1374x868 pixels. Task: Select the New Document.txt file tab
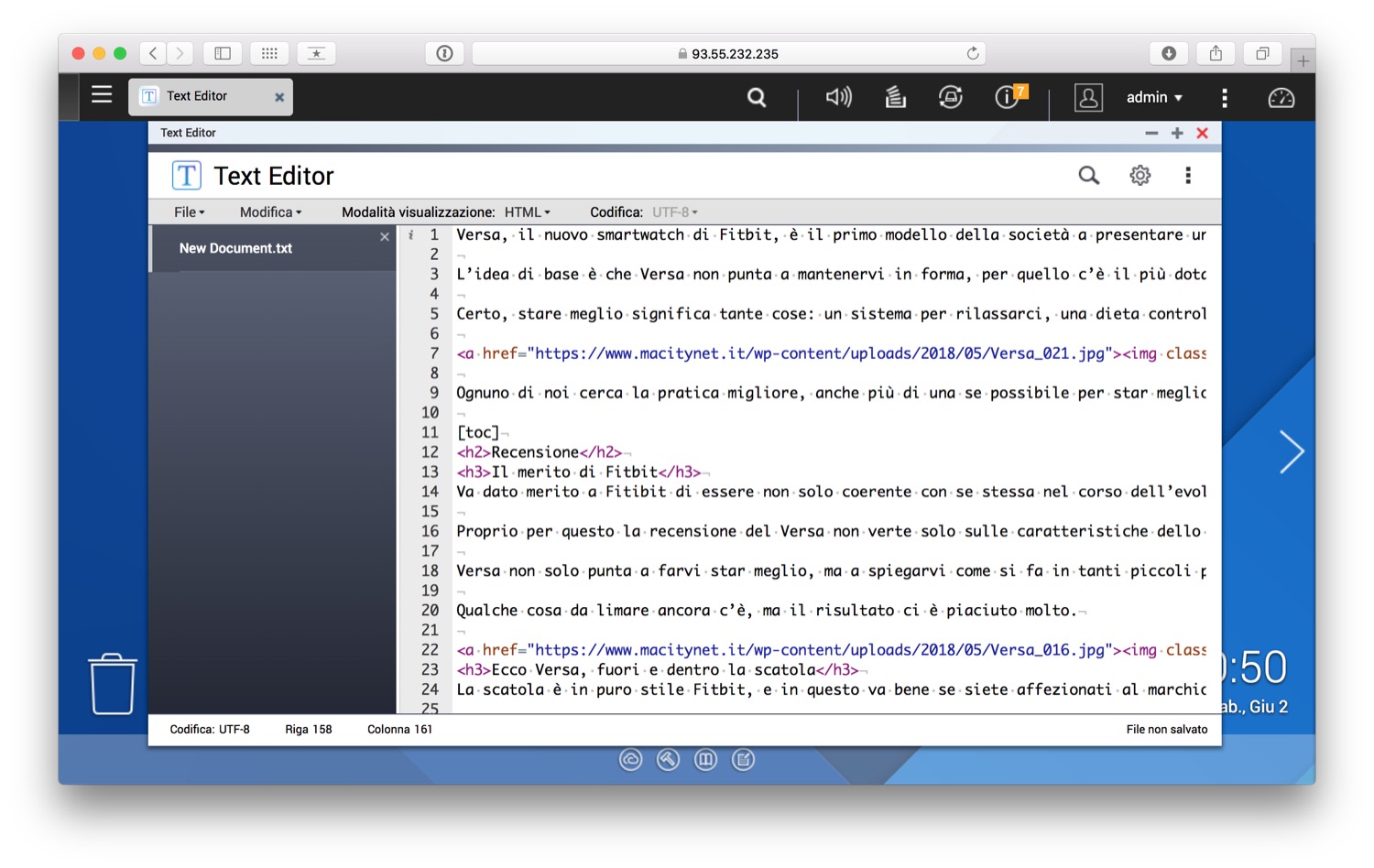(x=235, y=248)
